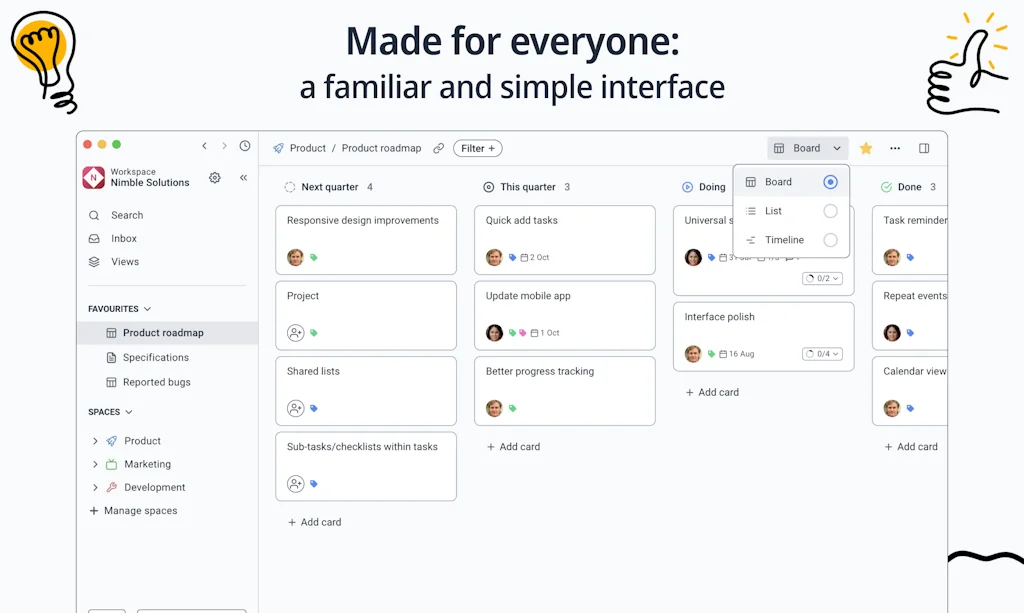Keep Board selected via its radio button

830,182
